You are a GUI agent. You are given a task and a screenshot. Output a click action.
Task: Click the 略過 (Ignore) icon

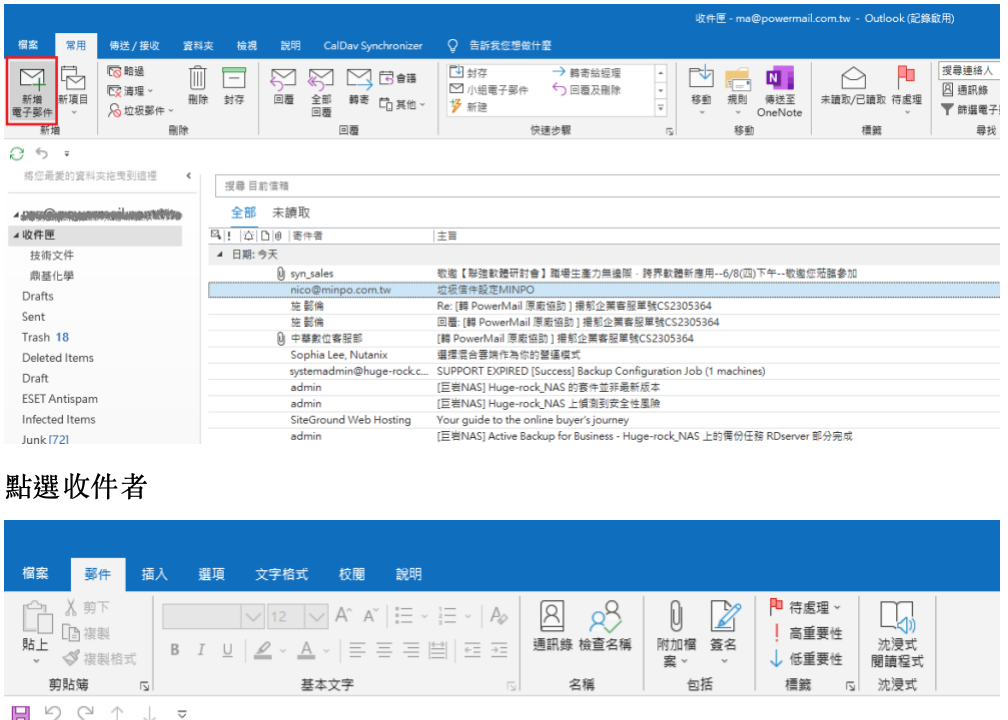tap(114, 71)
